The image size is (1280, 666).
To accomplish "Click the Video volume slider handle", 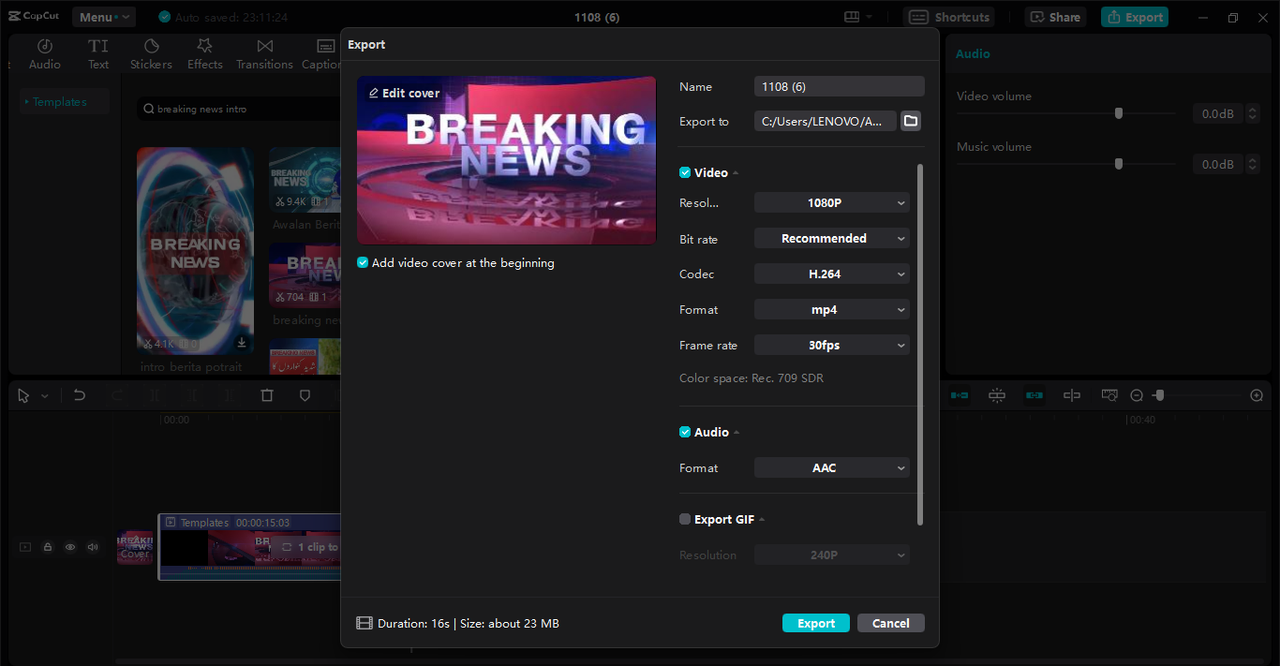I will (1119, 114).
